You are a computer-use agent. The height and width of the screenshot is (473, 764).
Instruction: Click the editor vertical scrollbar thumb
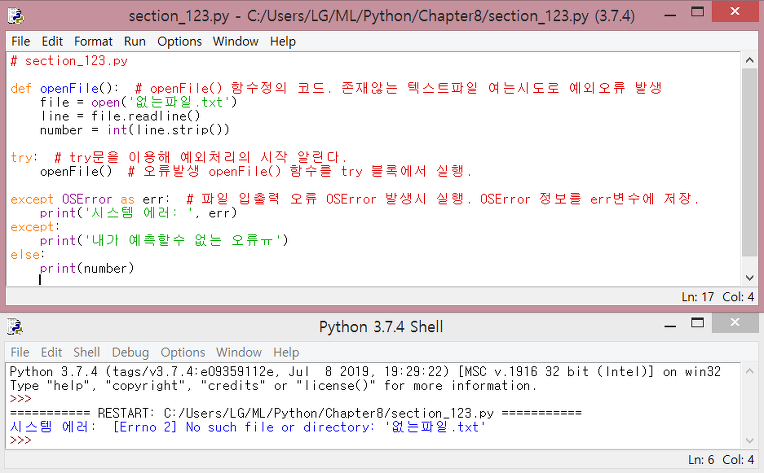pyautogui.click(x=749, y=162)
